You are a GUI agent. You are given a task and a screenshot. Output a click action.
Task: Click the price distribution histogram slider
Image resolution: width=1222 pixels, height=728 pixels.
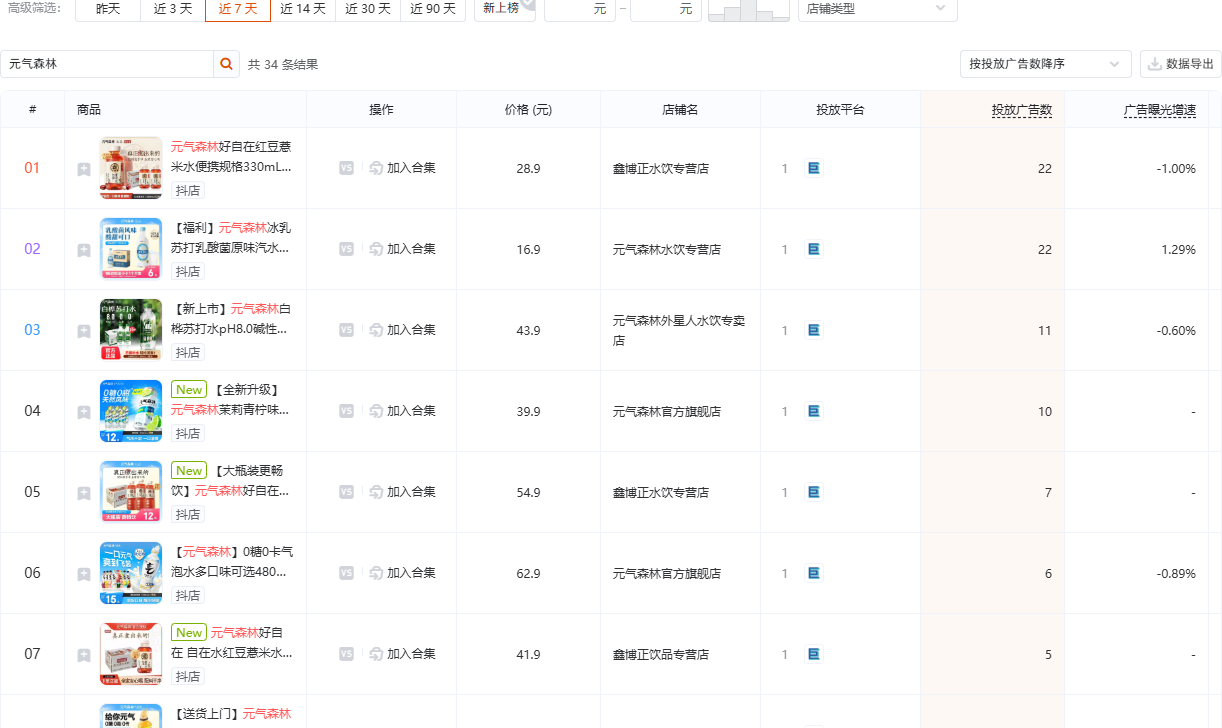coord(749,10)
